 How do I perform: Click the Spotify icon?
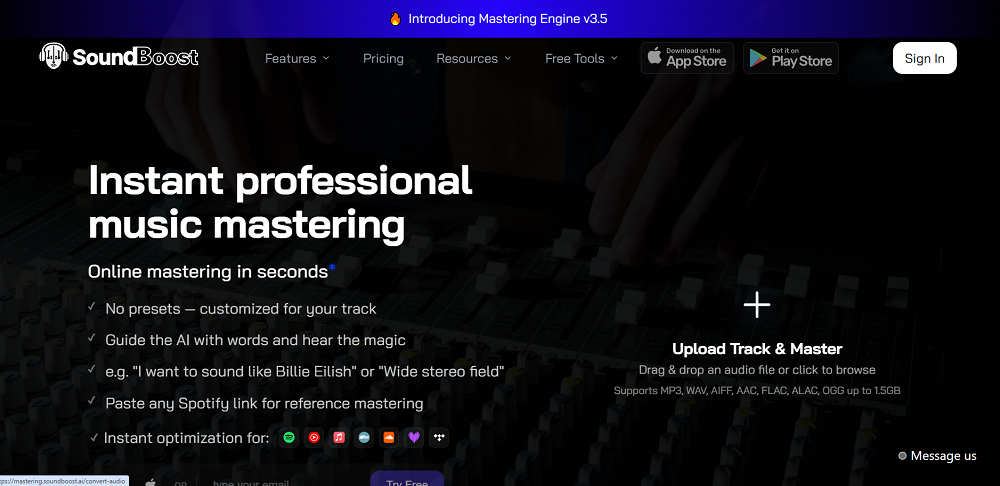click(x=289, y=438)
